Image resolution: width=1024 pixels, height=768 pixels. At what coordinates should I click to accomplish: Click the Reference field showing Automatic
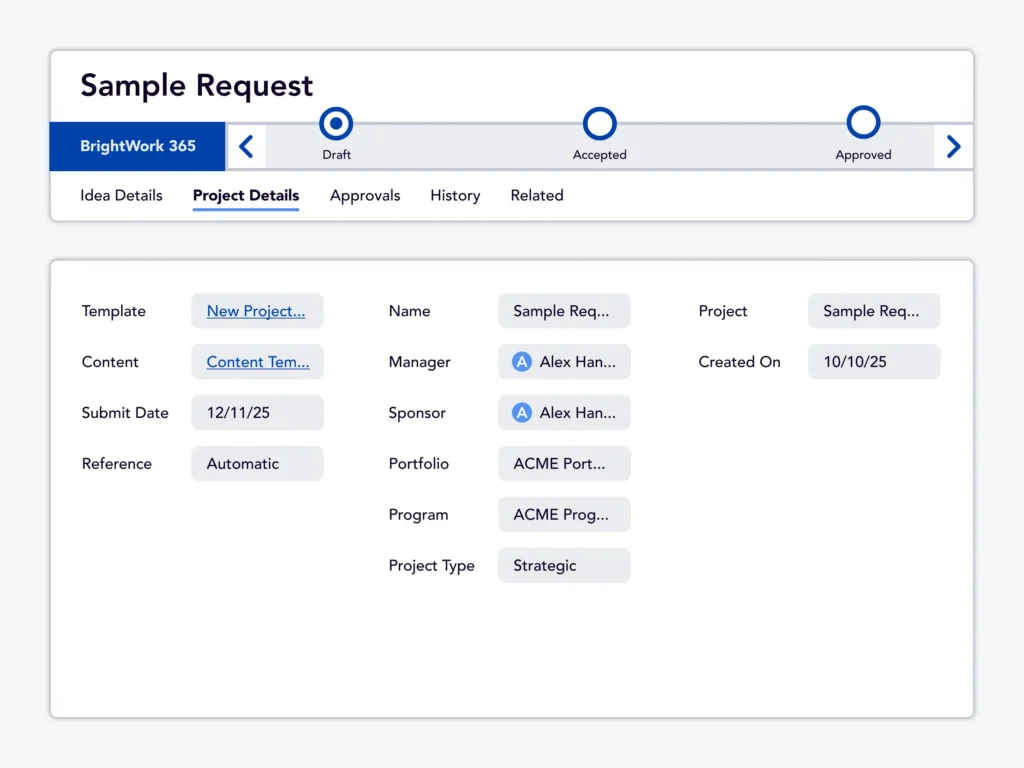pyautogui.click(x=257, y=463)
